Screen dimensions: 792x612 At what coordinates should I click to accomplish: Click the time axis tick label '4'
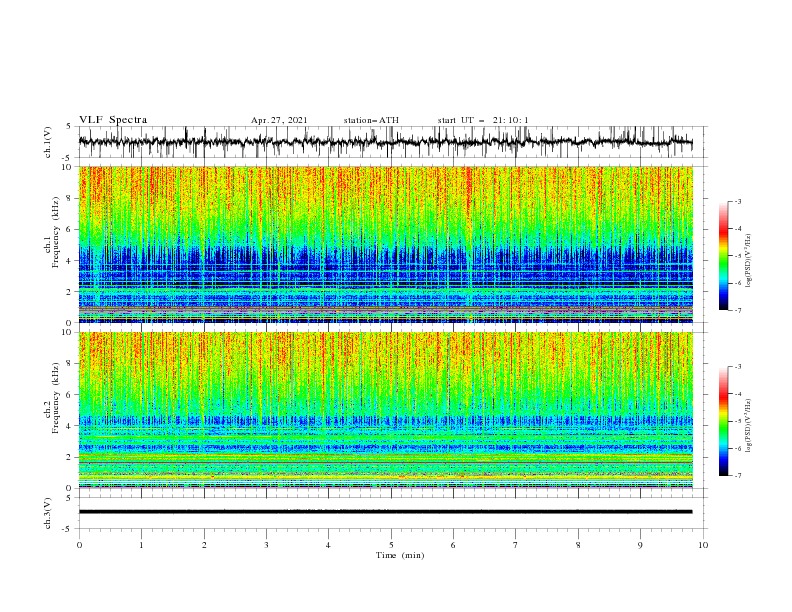pyautogui.click(x=328, y=545)
